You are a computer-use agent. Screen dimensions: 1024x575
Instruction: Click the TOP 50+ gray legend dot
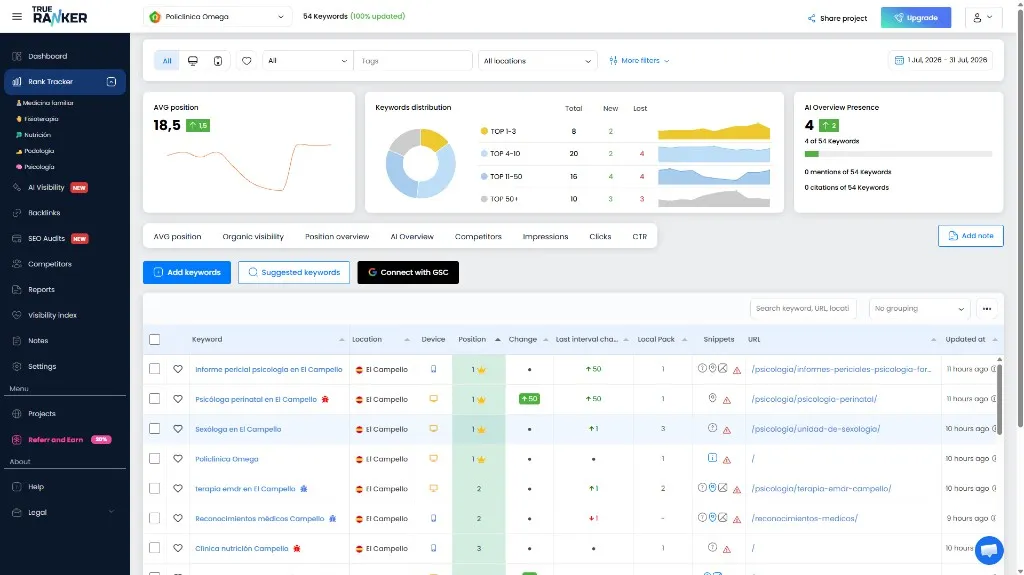click(484, 199)
